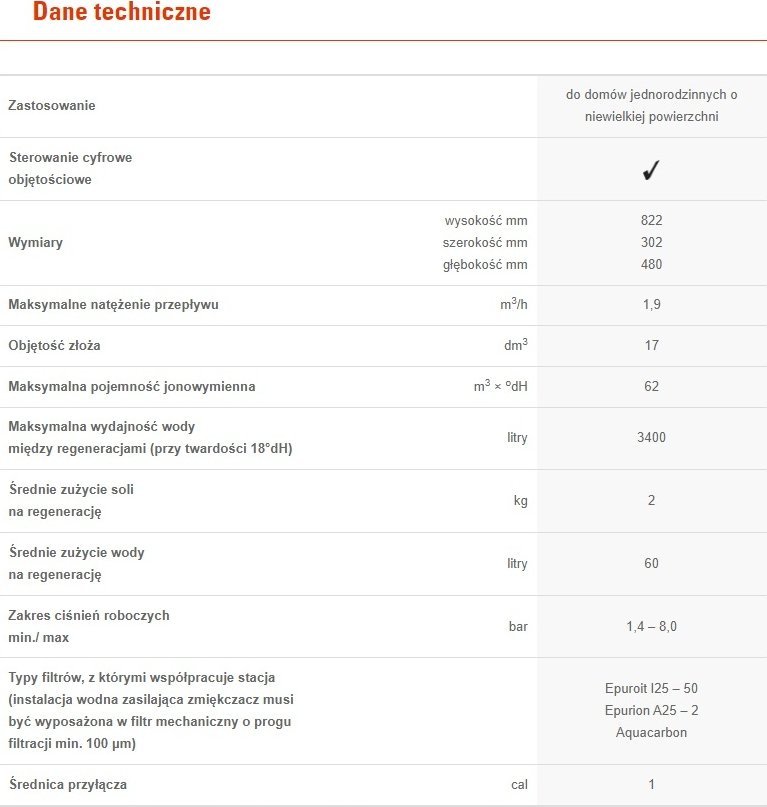The width and height of the screenshot is (767, 807).
Task: Select the flow rate value 1,9
Action: coord(652,305)
